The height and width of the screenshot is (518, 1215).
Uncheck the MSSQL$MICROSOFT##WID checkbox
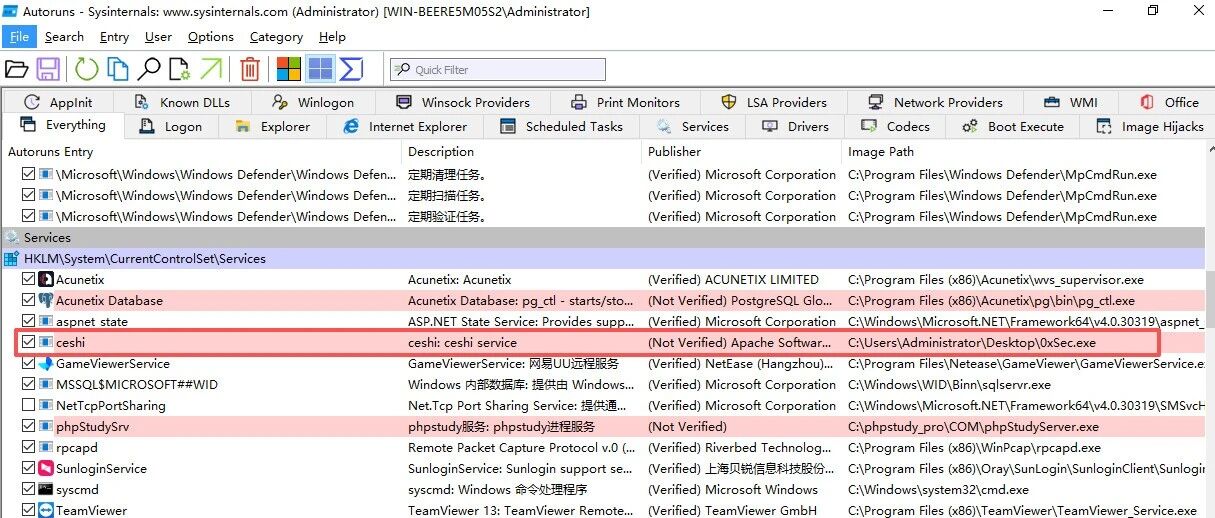click(28, 385)
